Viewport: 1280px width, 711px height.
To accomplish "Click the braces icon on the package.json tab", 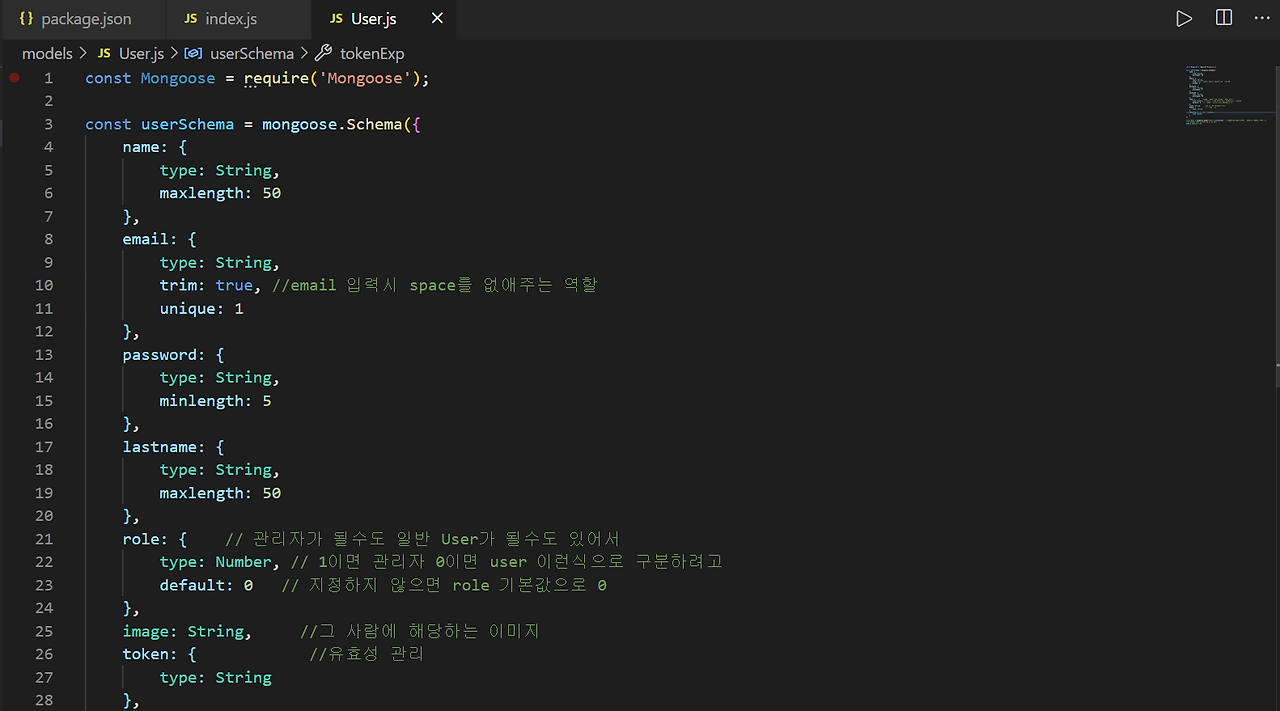I will tap(25, 17).
